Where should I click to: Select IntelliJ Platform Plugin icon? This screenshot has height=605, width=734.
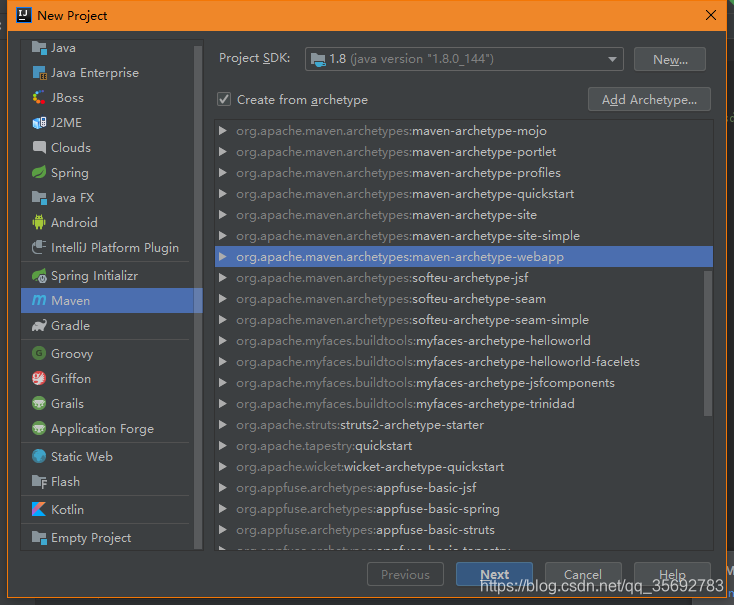[x=39, y=247]
